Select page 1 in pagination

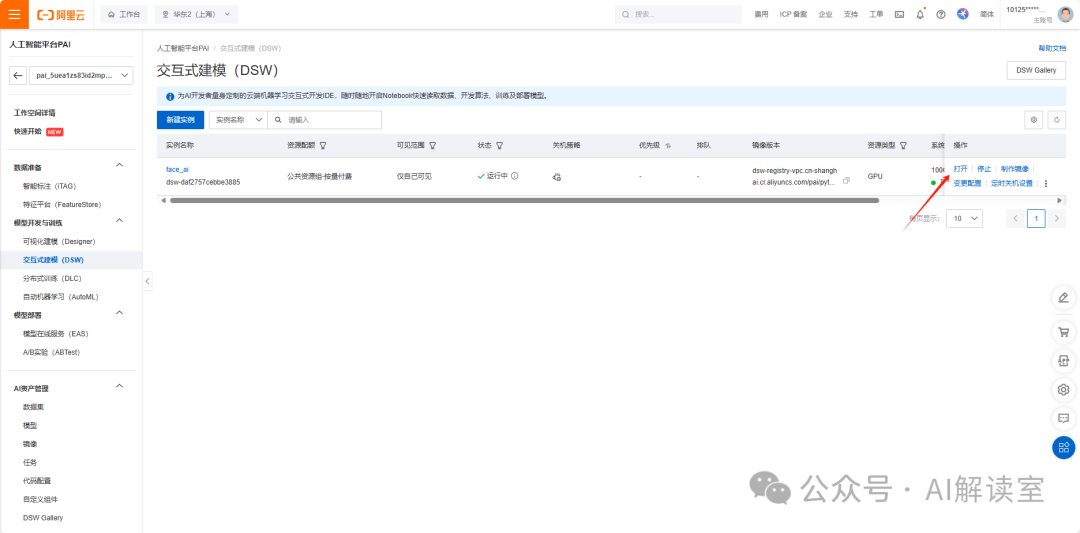[x=1036, y=218]
